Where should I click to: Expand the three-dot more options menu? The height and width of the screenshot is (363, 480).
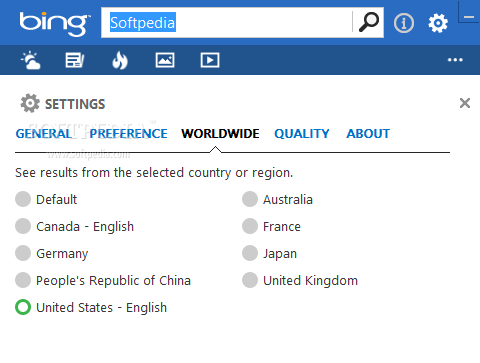[455, 60]
